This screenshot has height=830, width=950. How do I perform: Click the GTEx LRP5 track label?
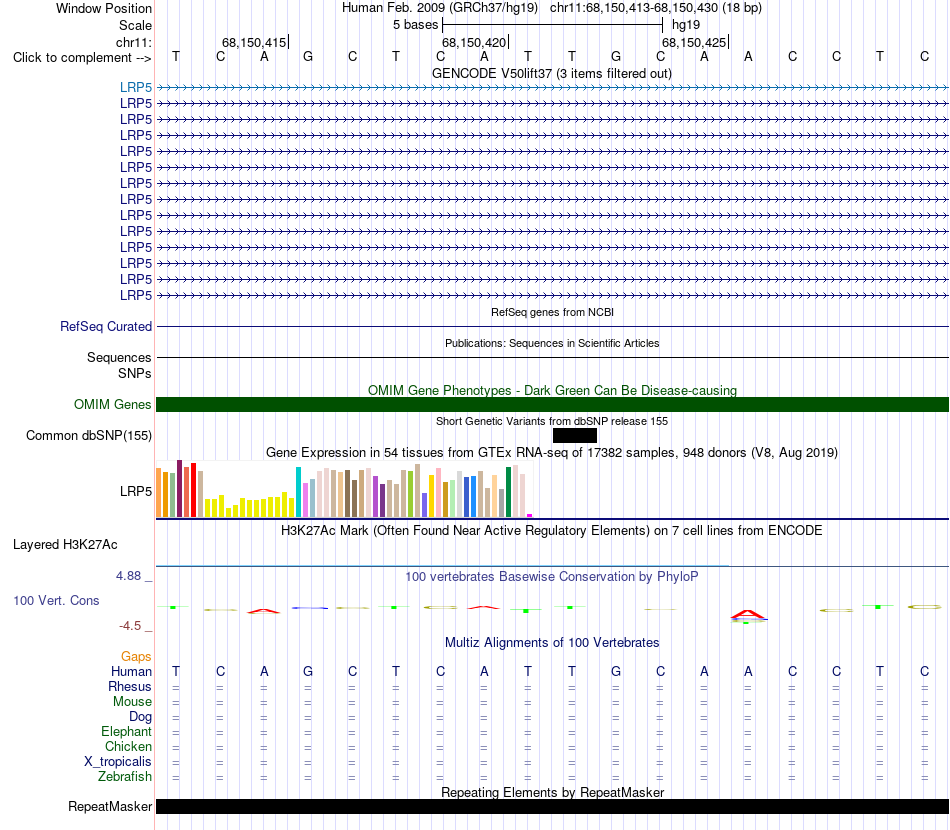[136, 491]
